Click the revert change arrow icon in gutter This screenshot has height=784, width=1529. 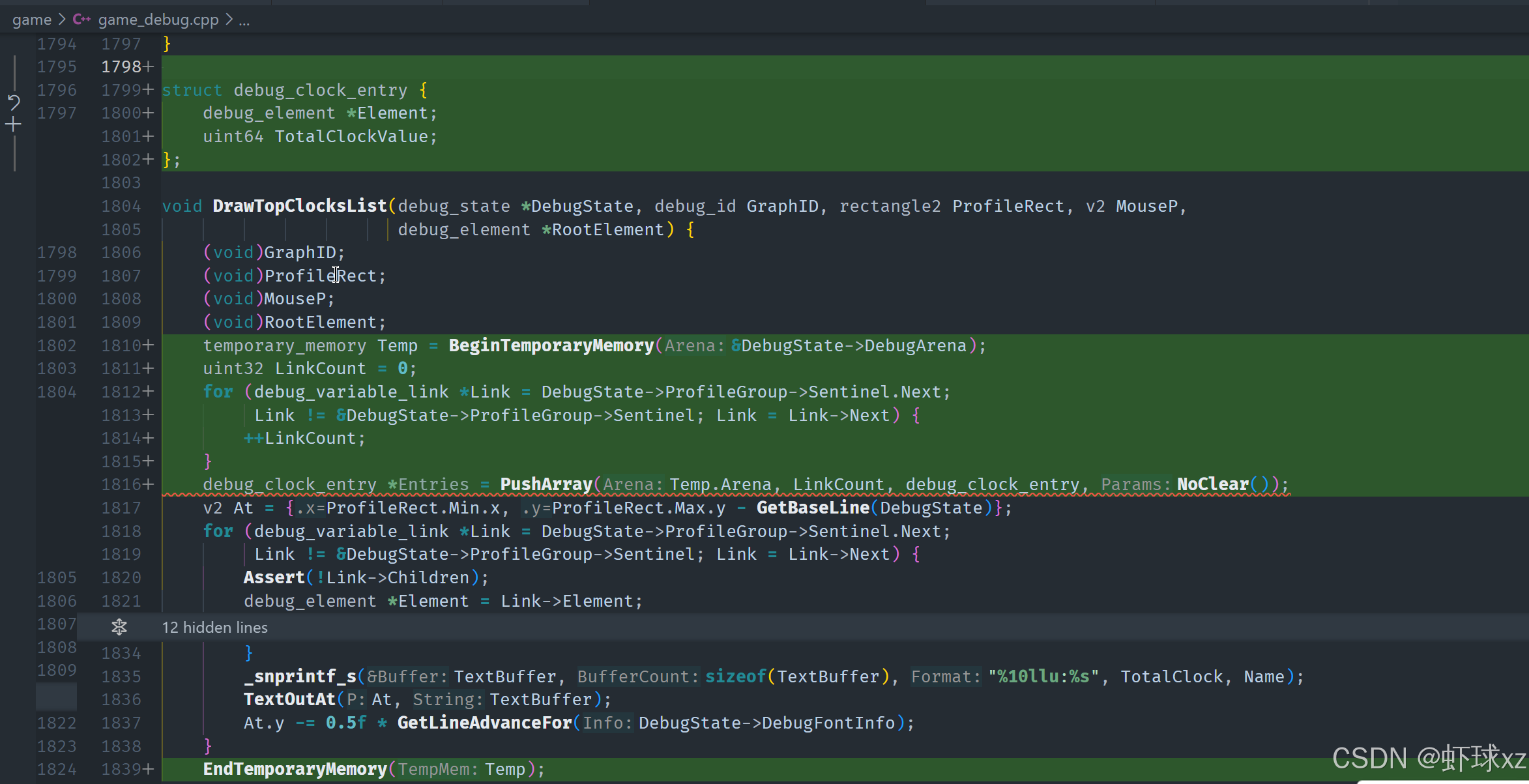pos(14,102)
